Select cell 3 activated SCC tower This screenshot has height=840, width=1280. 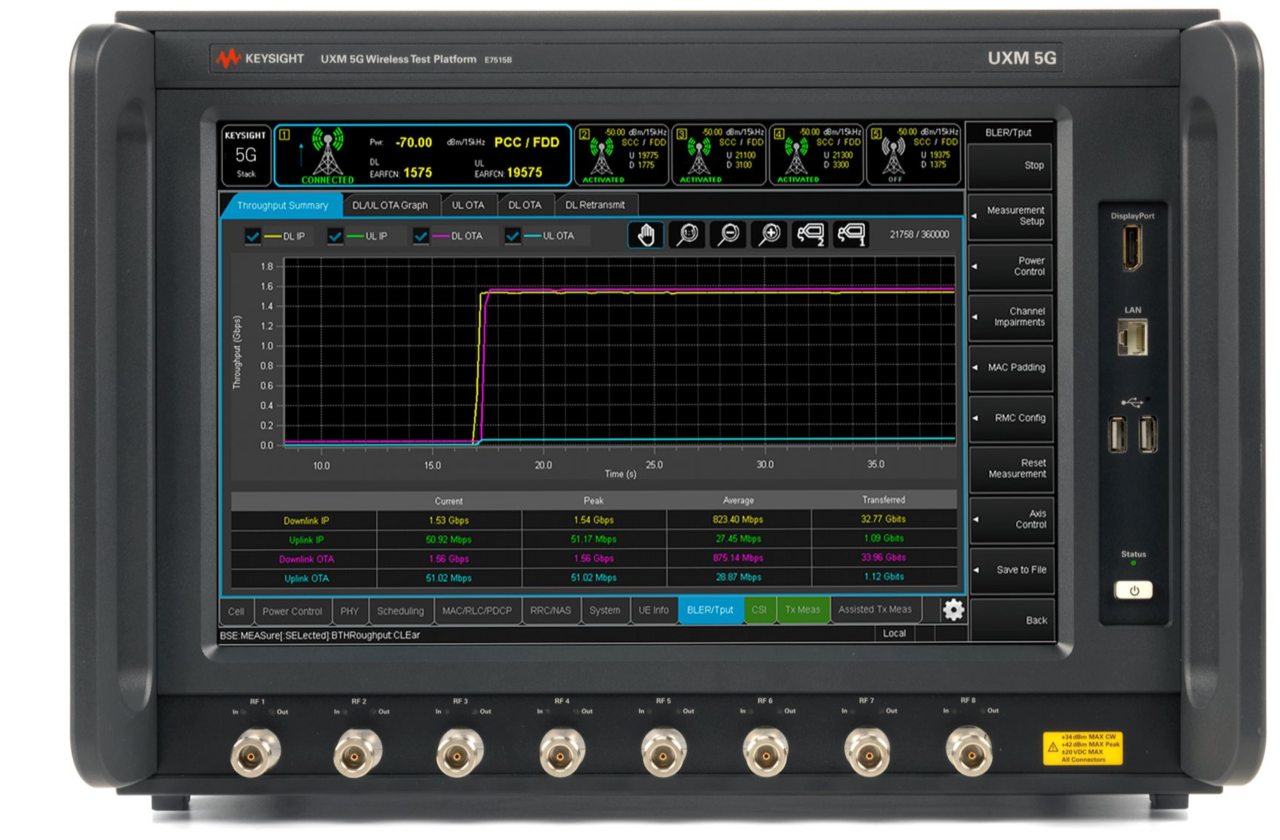(x=700, y=158)
